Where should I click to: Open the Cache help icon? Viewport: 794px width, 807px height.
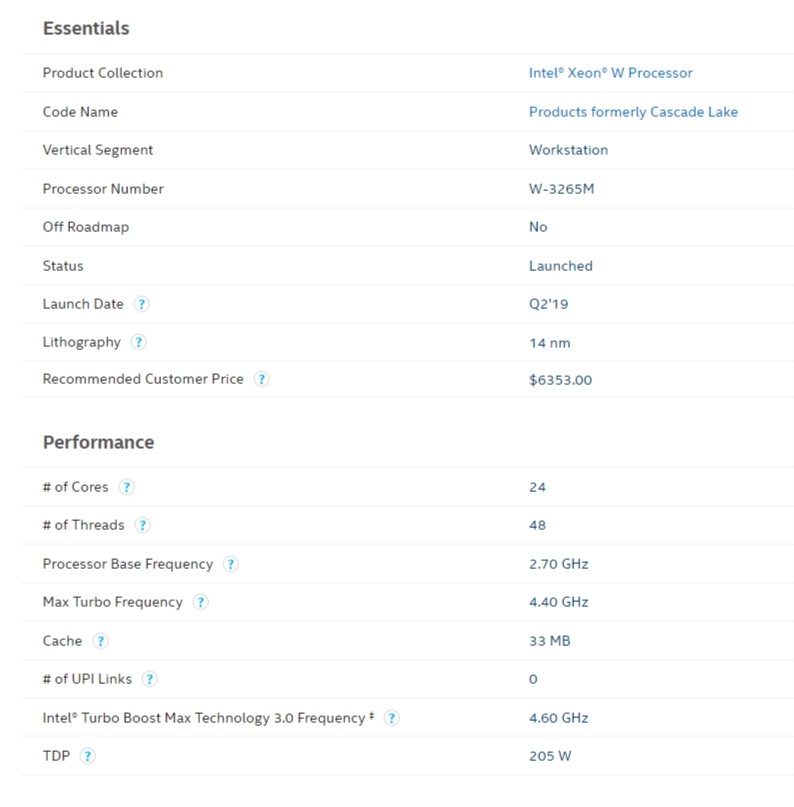tap(100, 641)
